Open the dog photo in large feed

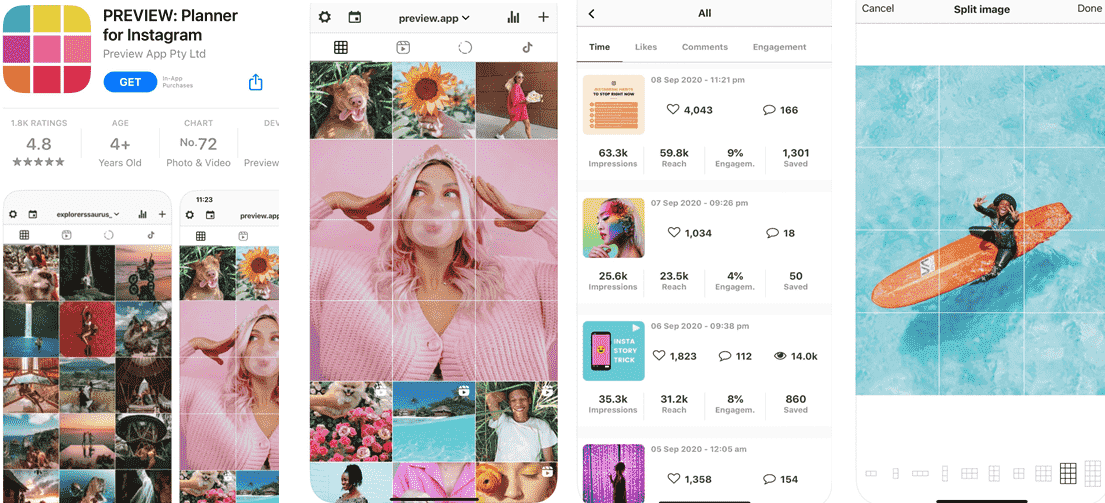(351, 100)
